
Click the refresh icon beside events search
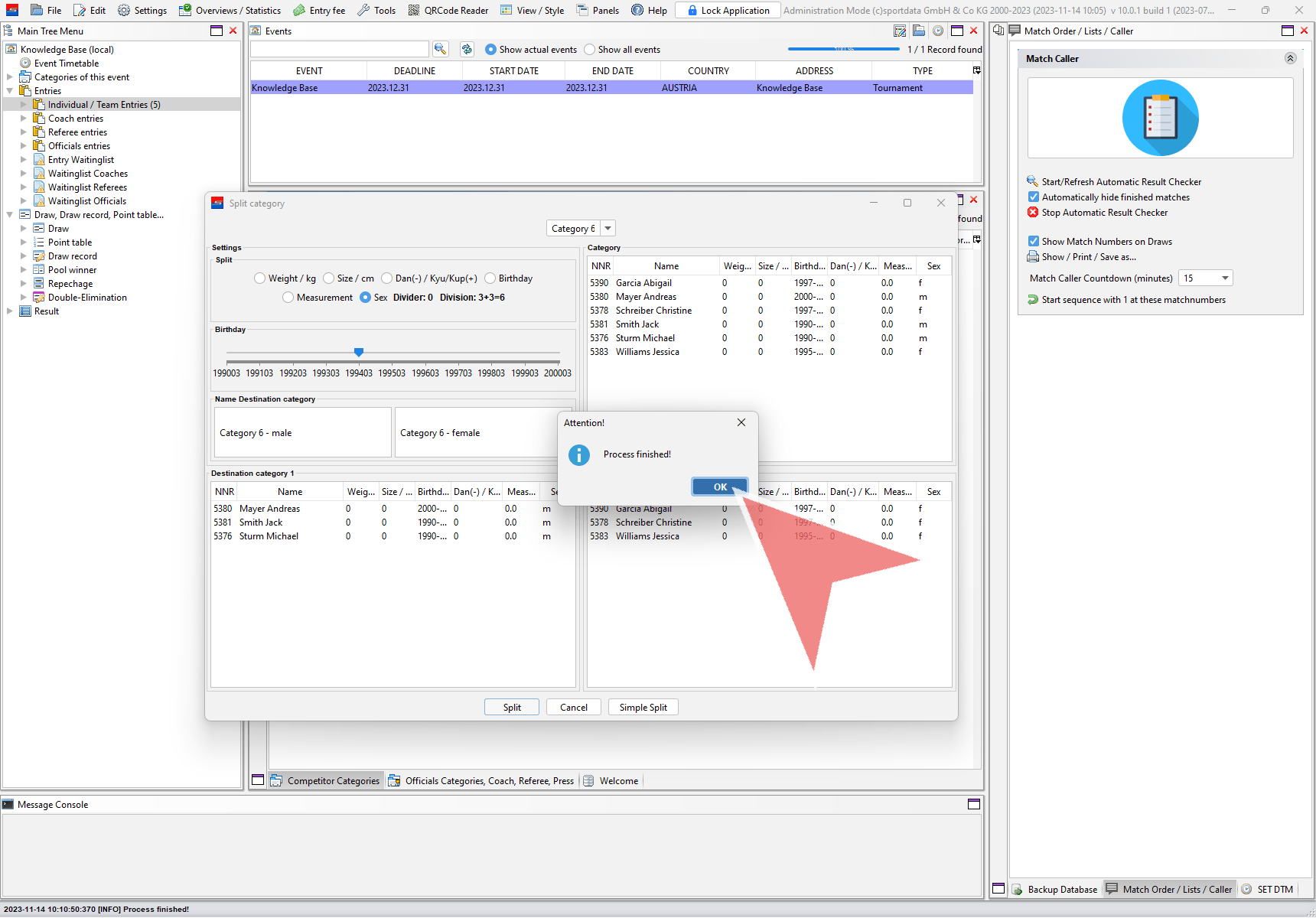467,49
